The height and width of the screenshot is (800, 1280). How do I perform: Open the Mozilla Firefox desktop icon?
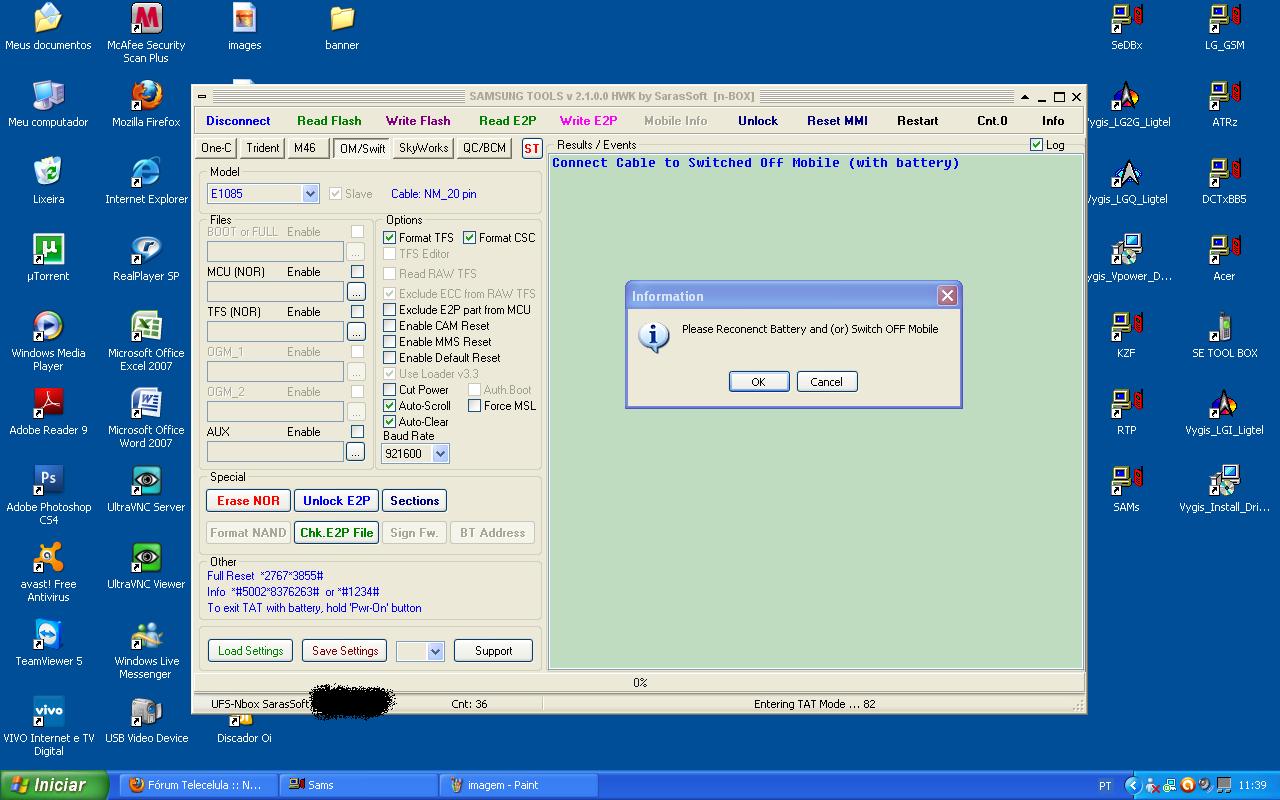pos(146,103)
